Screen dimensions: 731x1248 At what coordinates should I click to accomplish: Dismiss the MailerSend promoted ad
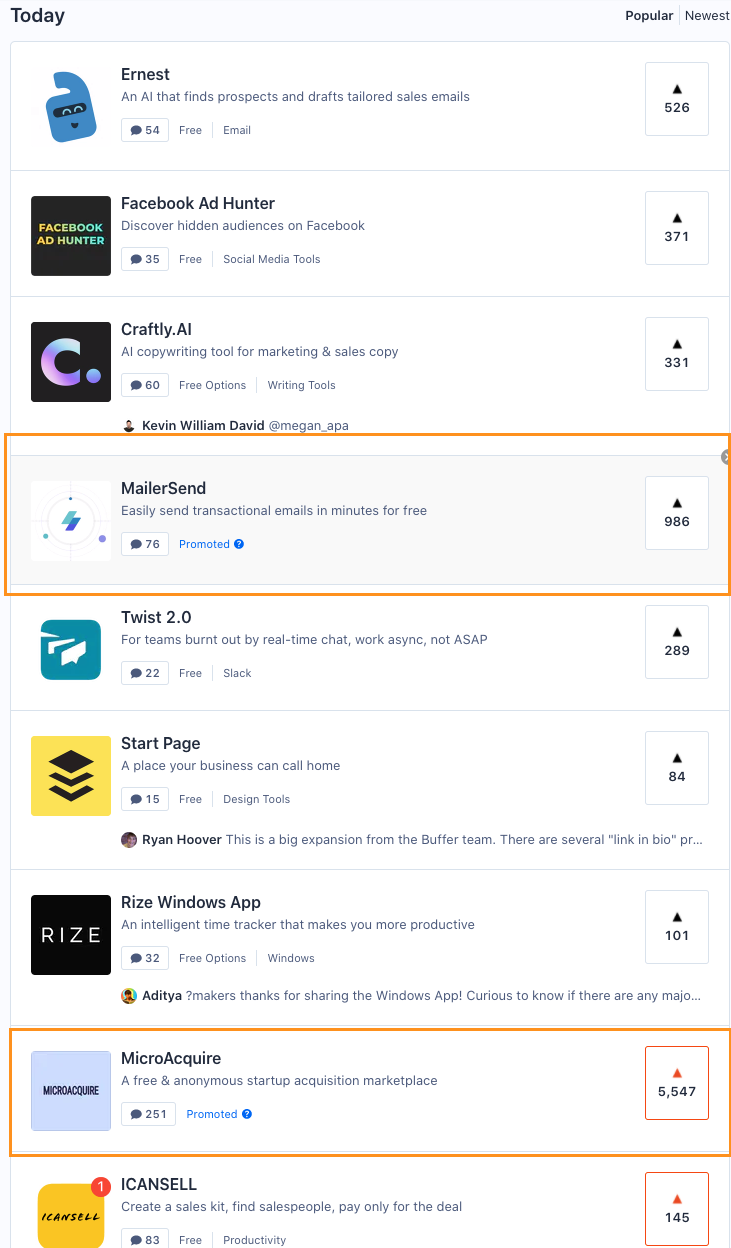[x=726, y=457]
